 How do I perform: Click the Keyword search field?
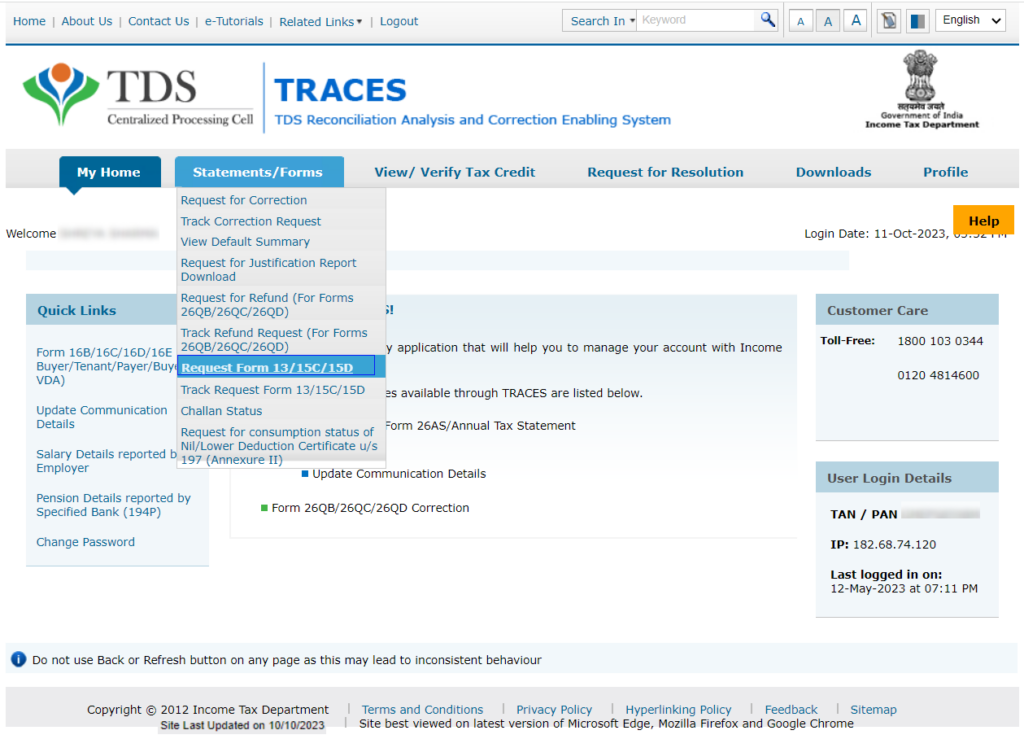697,20
